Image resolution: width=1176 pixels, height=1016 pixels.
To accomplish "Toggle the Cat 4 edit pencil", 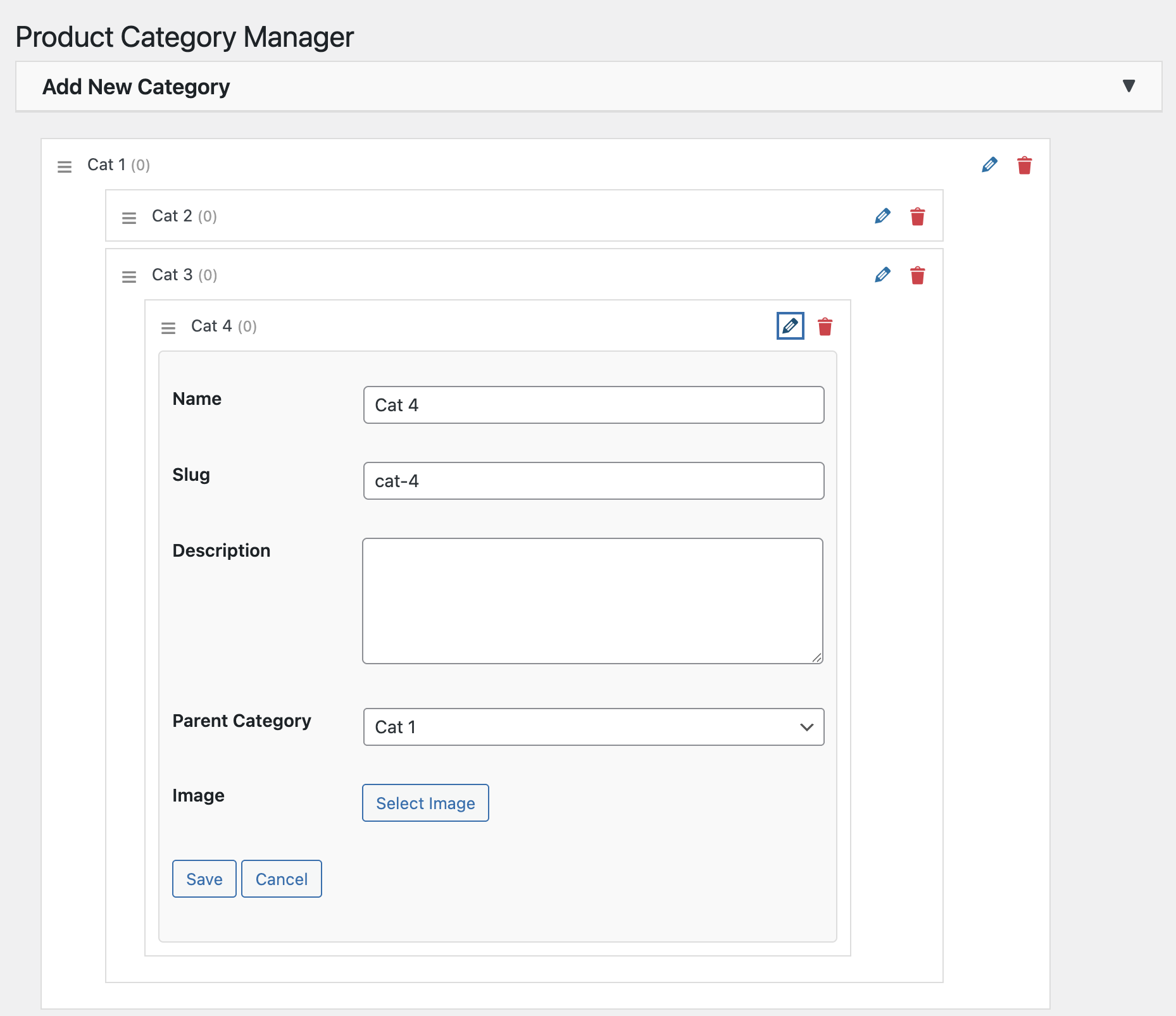I will coord(790,326).
